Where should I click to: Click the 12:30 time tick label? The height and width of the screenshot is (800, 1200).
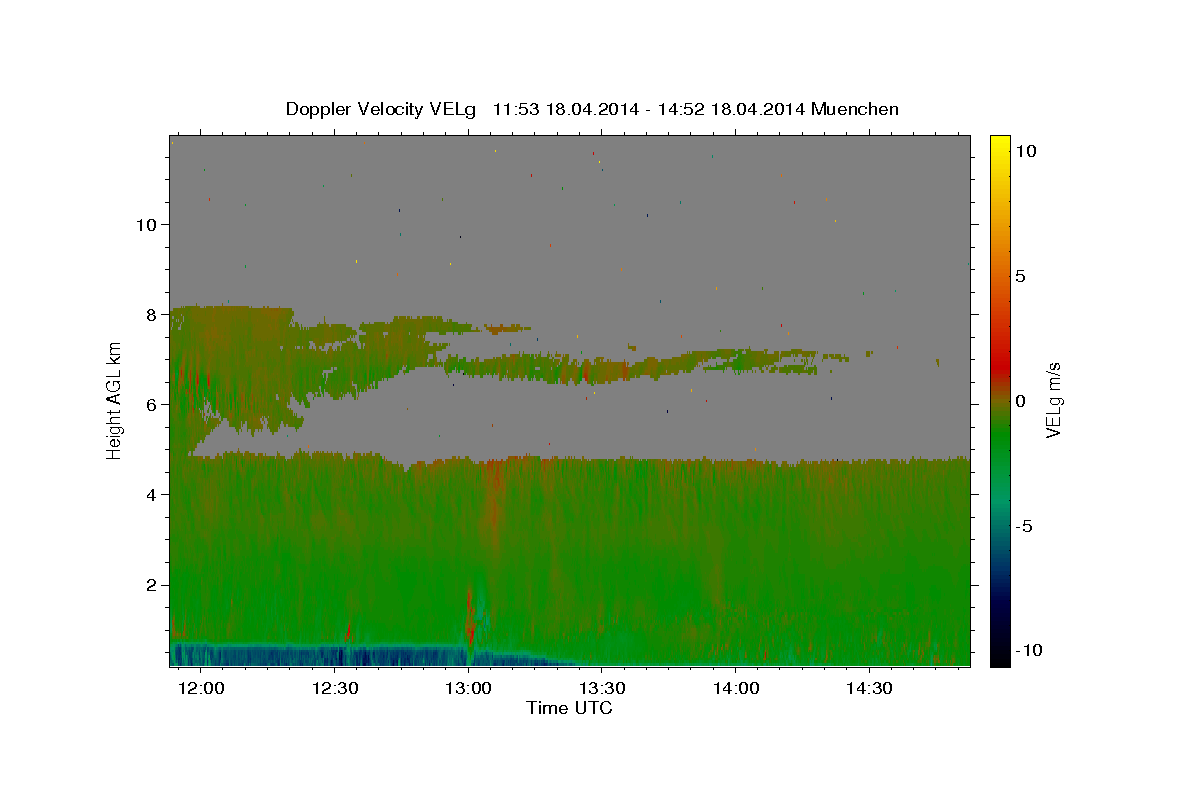pos(336,689)
